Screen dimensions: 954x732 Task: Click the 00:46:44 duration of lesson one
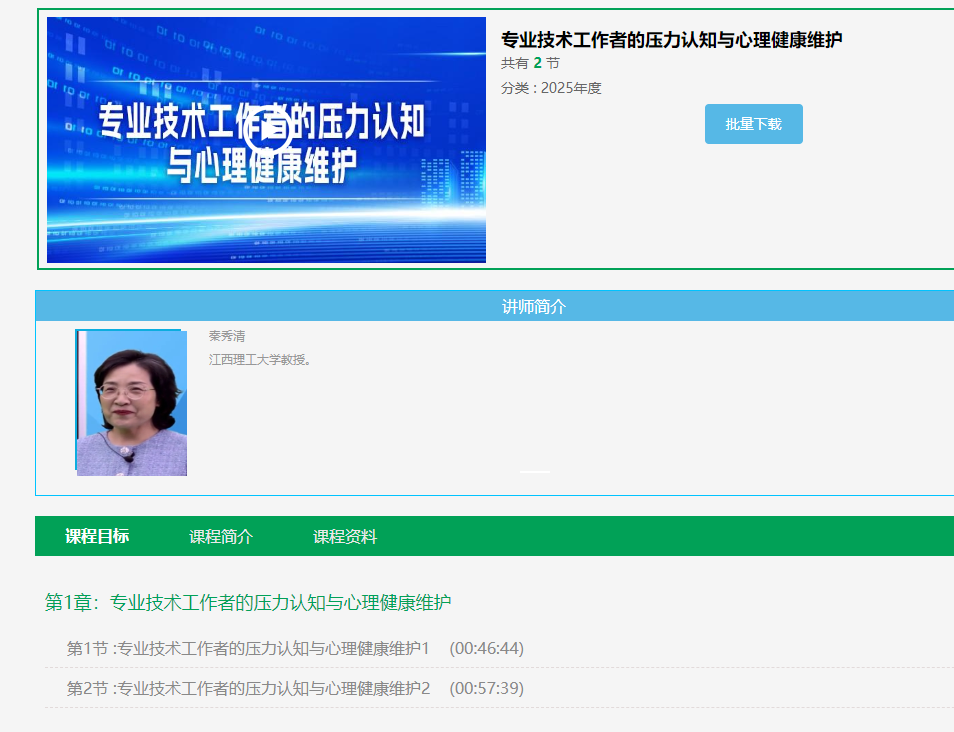486,649
